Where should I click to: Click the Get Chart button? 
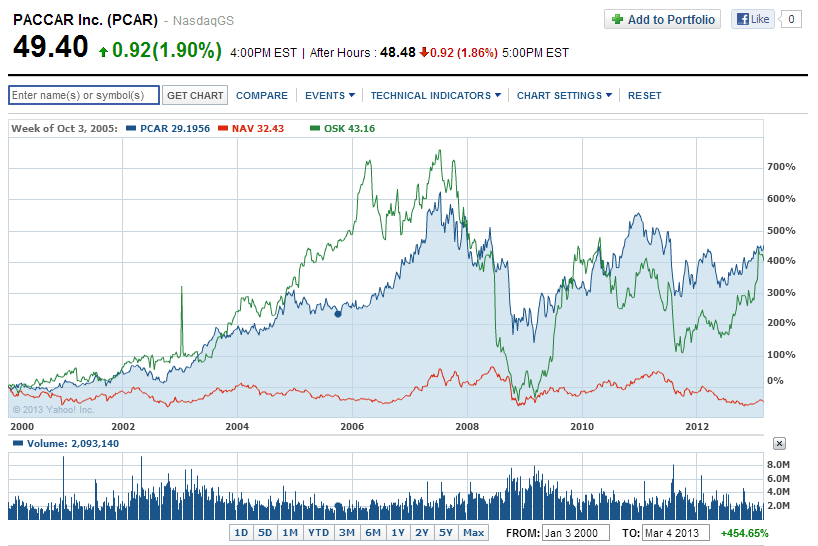coord(195,95)
